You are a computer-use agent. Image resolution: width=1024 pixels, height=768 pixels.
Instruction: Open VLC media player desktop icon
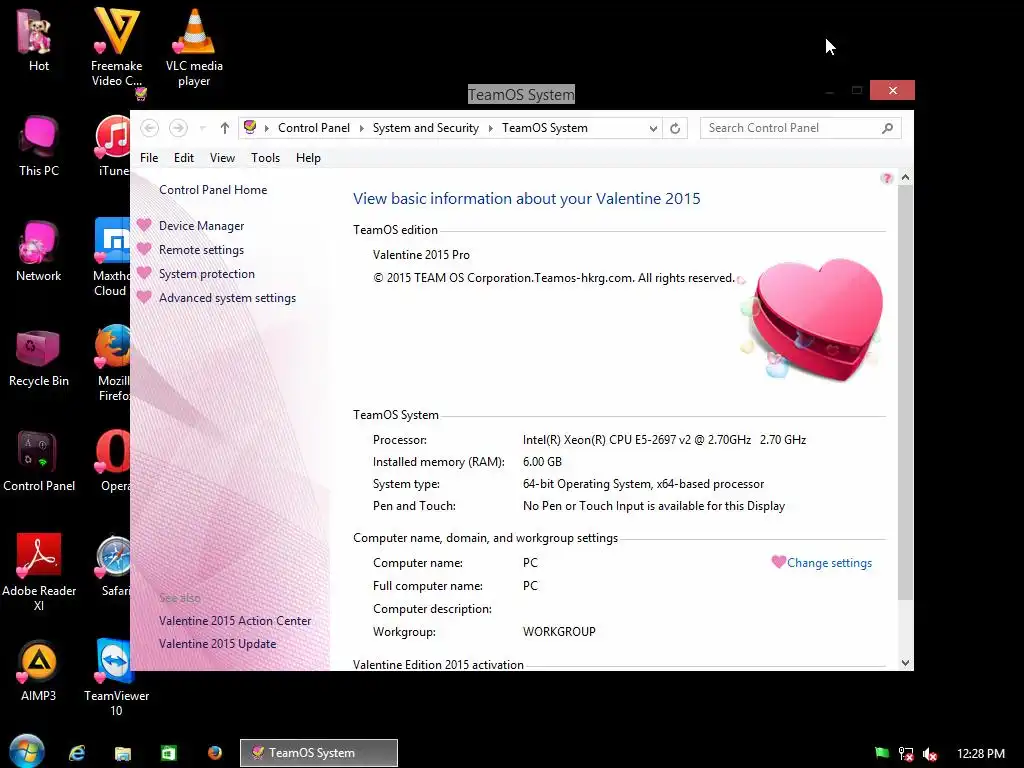(194, 46)
